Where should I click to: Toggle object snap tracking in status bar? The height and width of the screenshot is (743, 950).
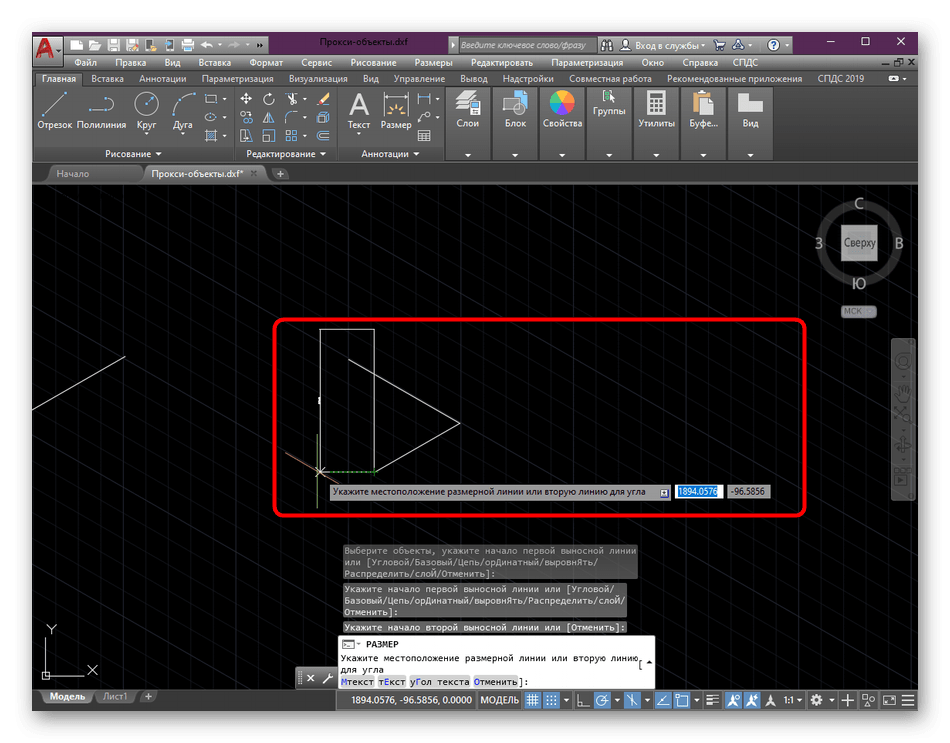(663, 701)
